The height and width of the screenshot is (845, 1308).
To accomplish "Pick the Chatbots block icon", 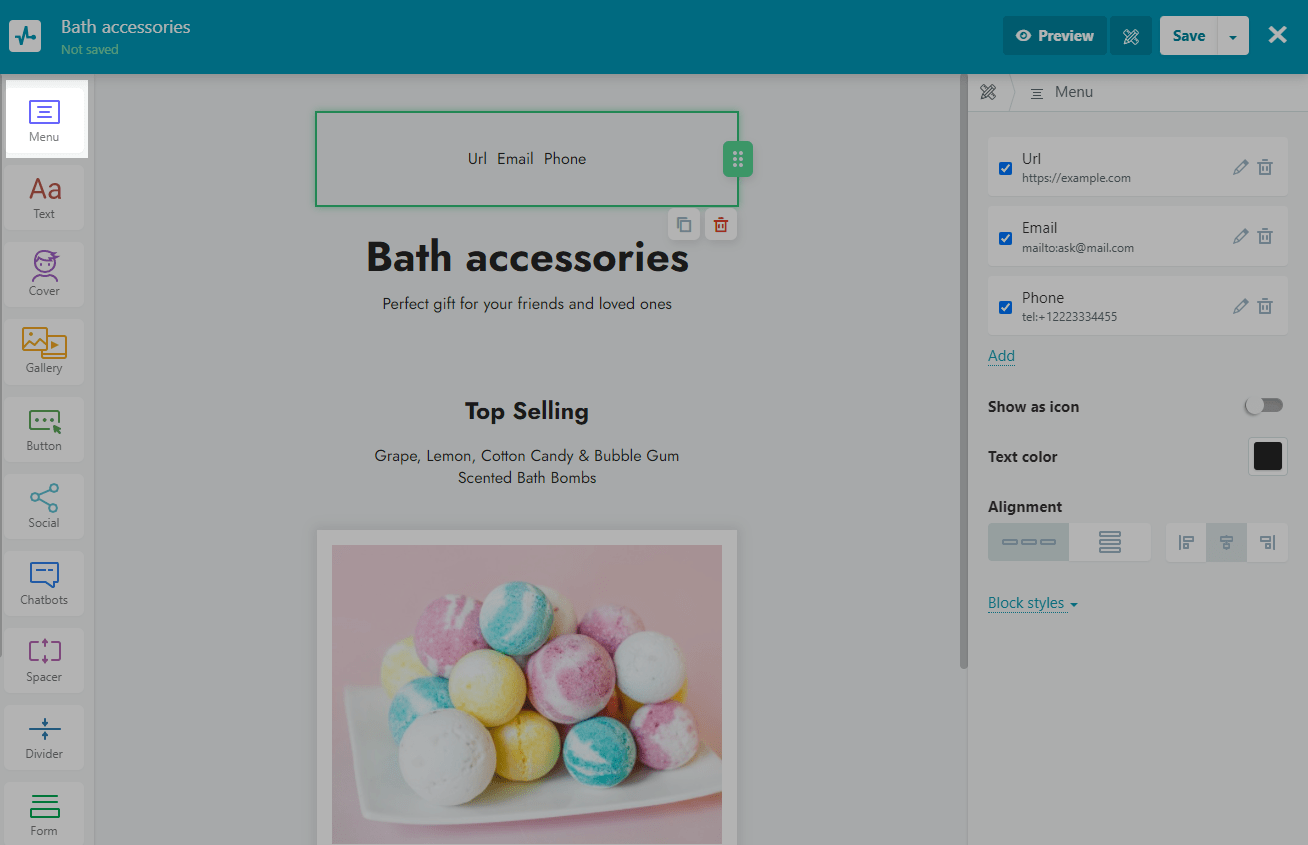I will coord(44,583).
